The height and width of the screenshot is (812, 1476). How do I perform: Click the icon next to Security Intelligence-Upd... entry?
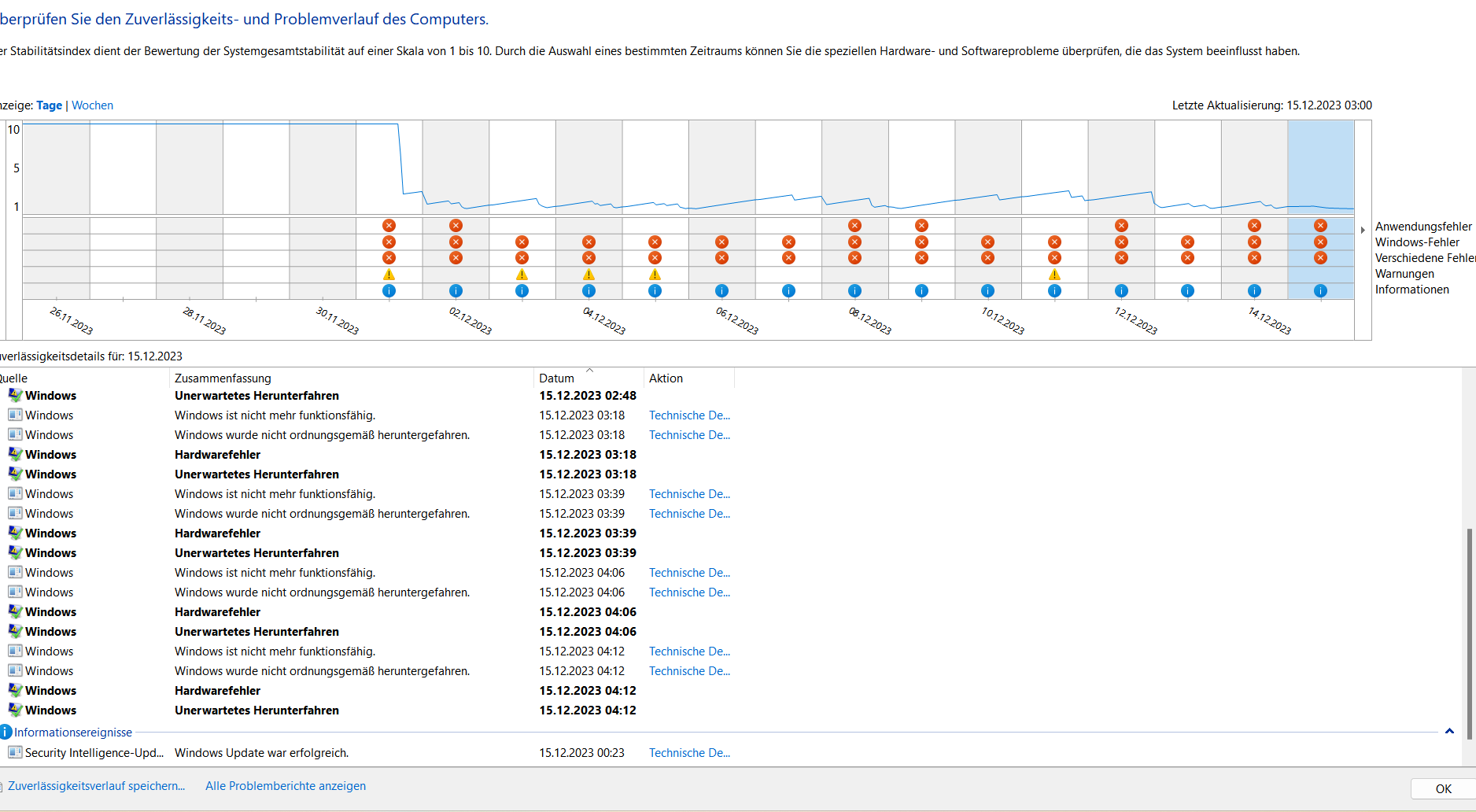(x=15, y=752)
